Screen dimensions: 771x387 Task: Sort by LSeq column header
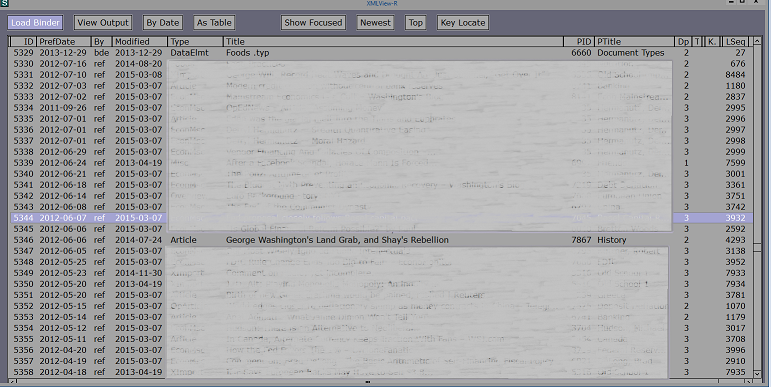point(736,42)
